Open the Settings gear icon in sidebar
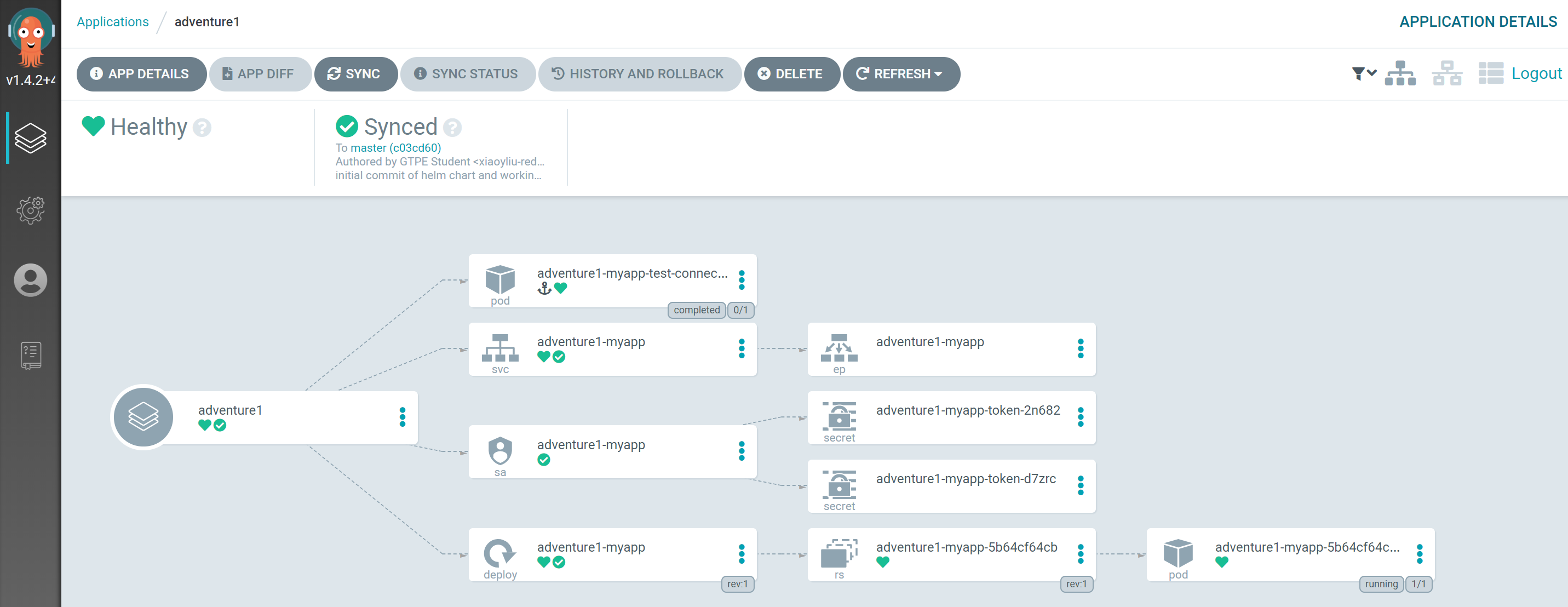The image size is (1568, 607). coord(30,210)
